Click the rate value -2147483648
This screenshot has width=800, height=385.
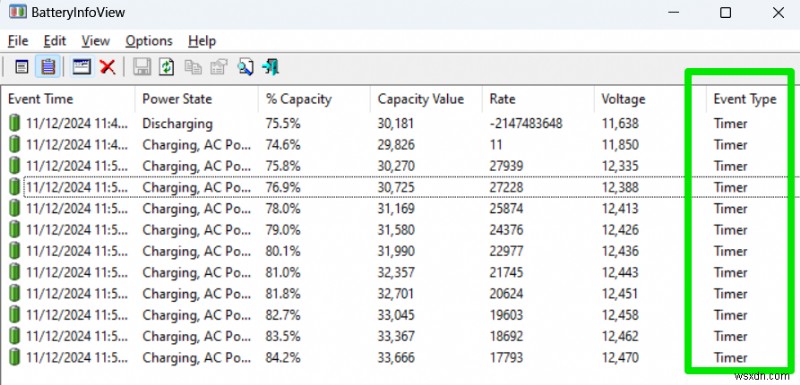[x=526, y=123]
